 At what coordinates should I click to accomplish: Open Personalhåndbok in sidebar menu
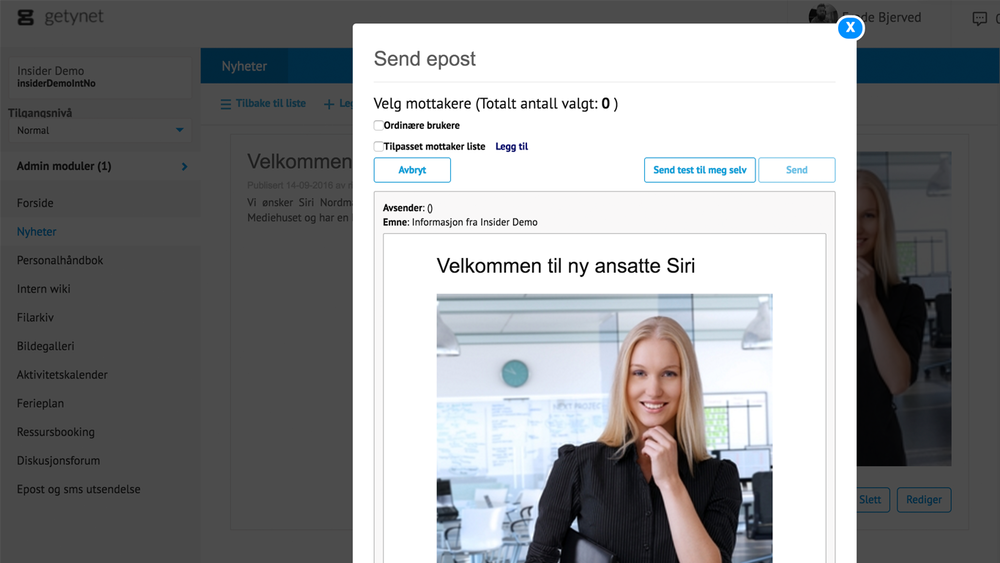pos(60,260)
